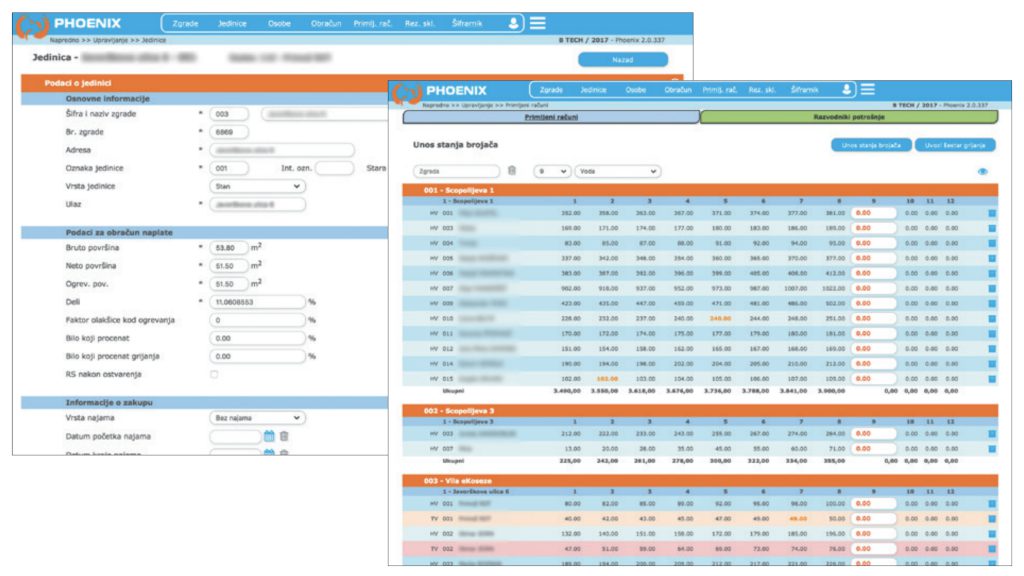Open the user profile icon in front window

tap(847, 90)
